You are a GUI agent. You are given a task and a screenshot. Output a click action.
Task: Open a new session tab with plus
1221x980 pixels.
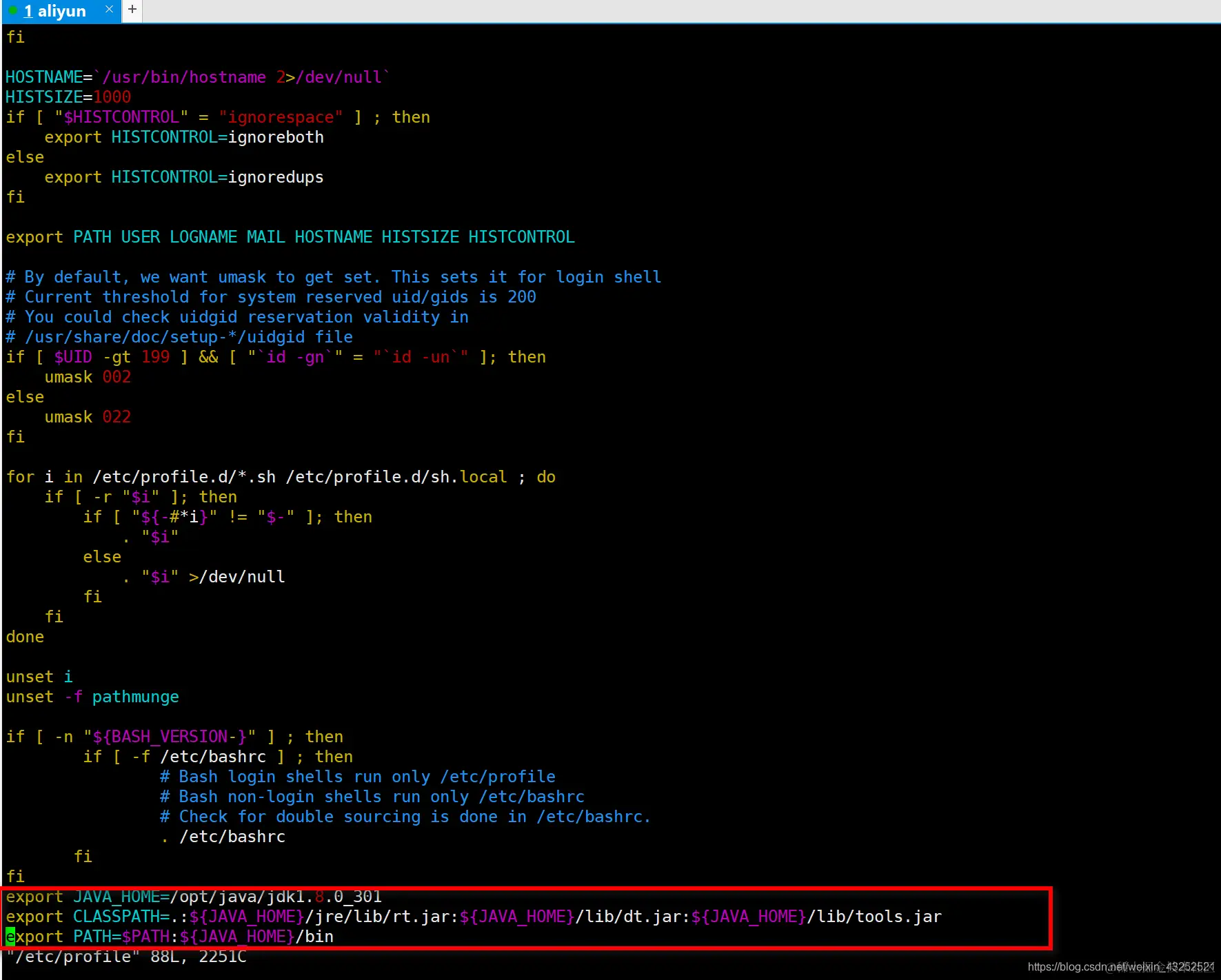click(x=132, y=10)
